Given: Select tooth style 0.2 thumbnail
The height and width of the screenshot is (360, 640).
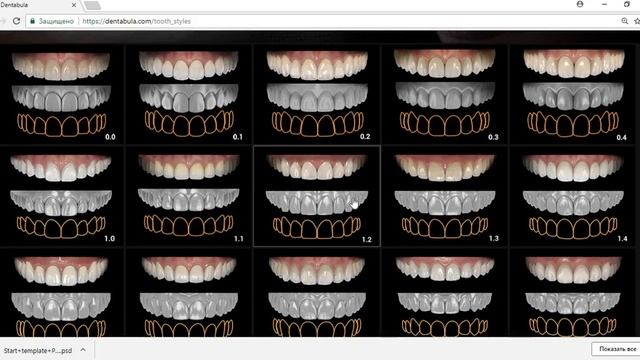Looking at the screenshot, I should [x=317, y=94].
